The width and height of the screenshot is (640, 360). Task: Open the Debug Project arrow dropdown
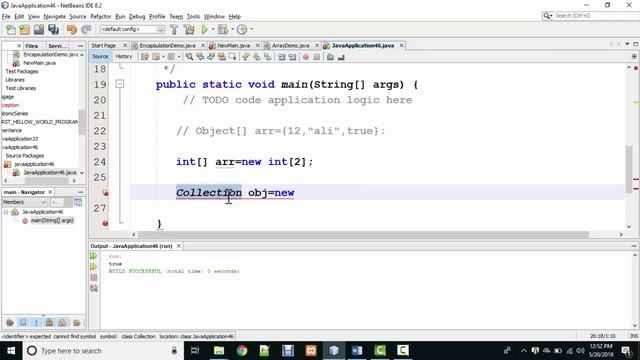tap(232, 29)
